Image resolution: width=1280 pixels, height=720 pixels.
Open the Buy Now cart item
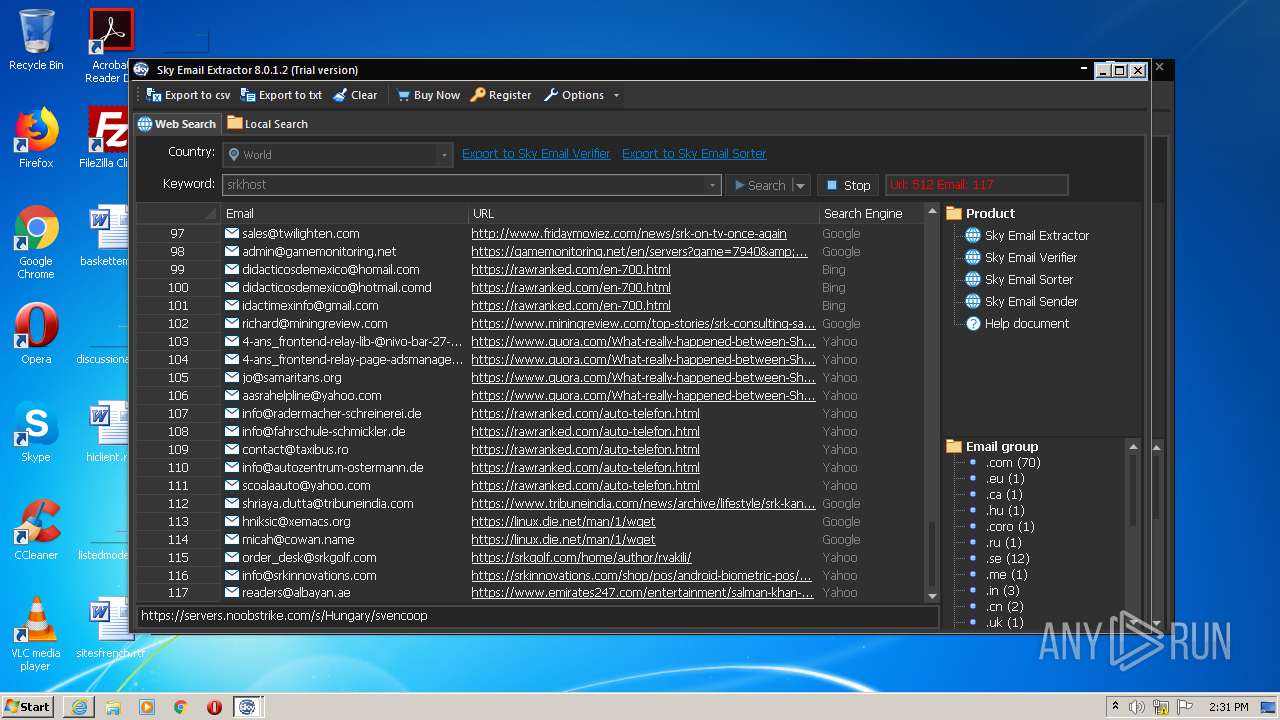[428, 95]
